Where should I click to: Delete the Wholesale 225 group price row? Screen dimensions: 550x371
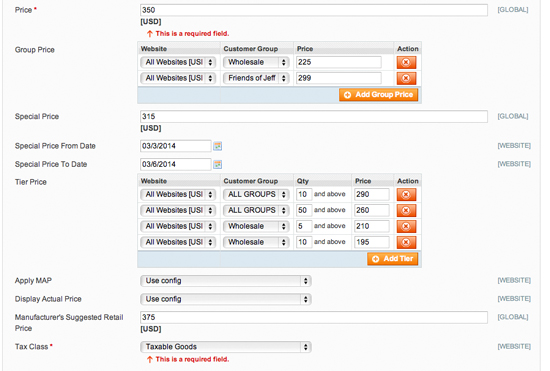point(406,62)
